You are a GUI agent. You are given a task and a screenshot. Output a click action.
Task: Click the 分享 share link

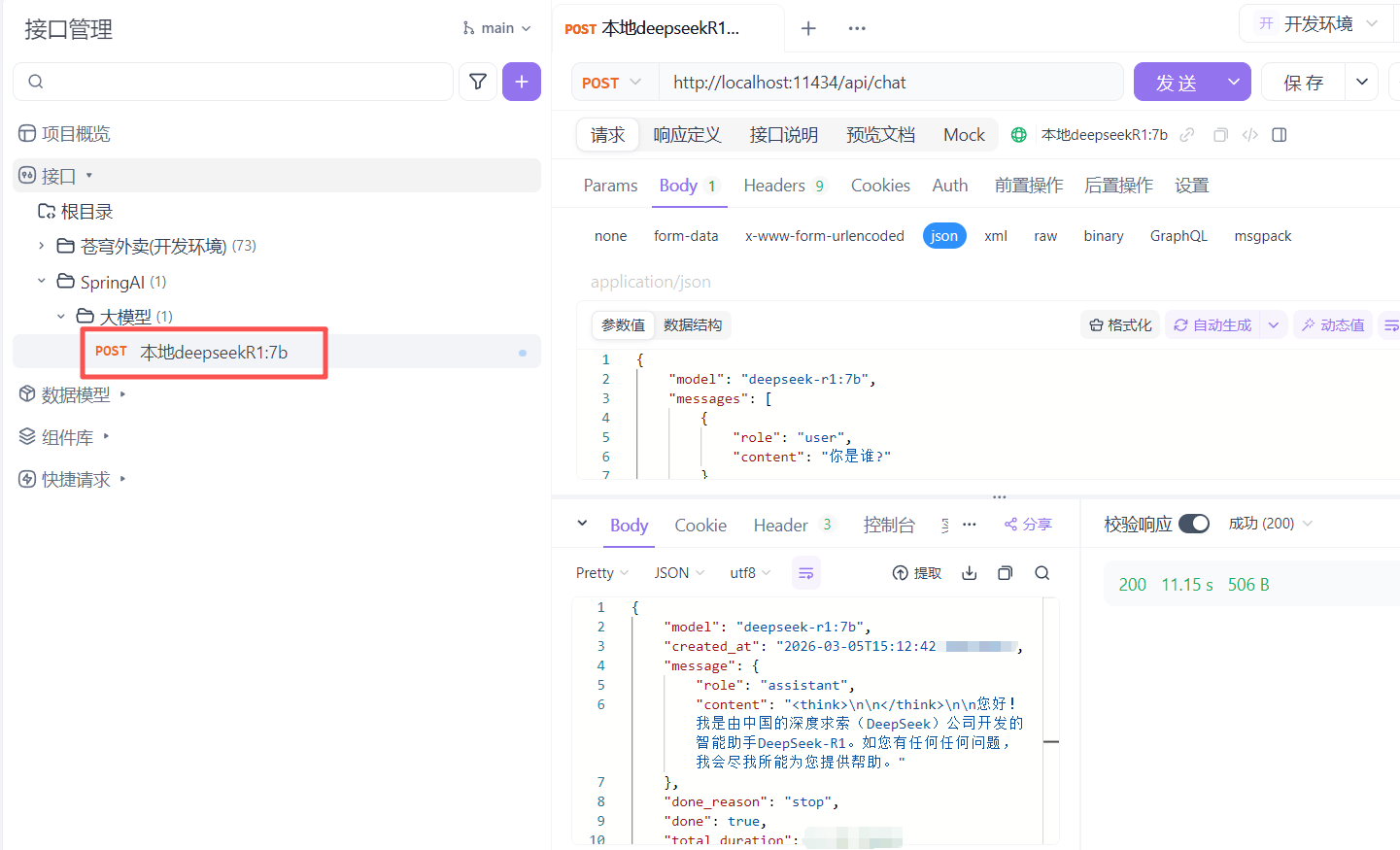1028,525
